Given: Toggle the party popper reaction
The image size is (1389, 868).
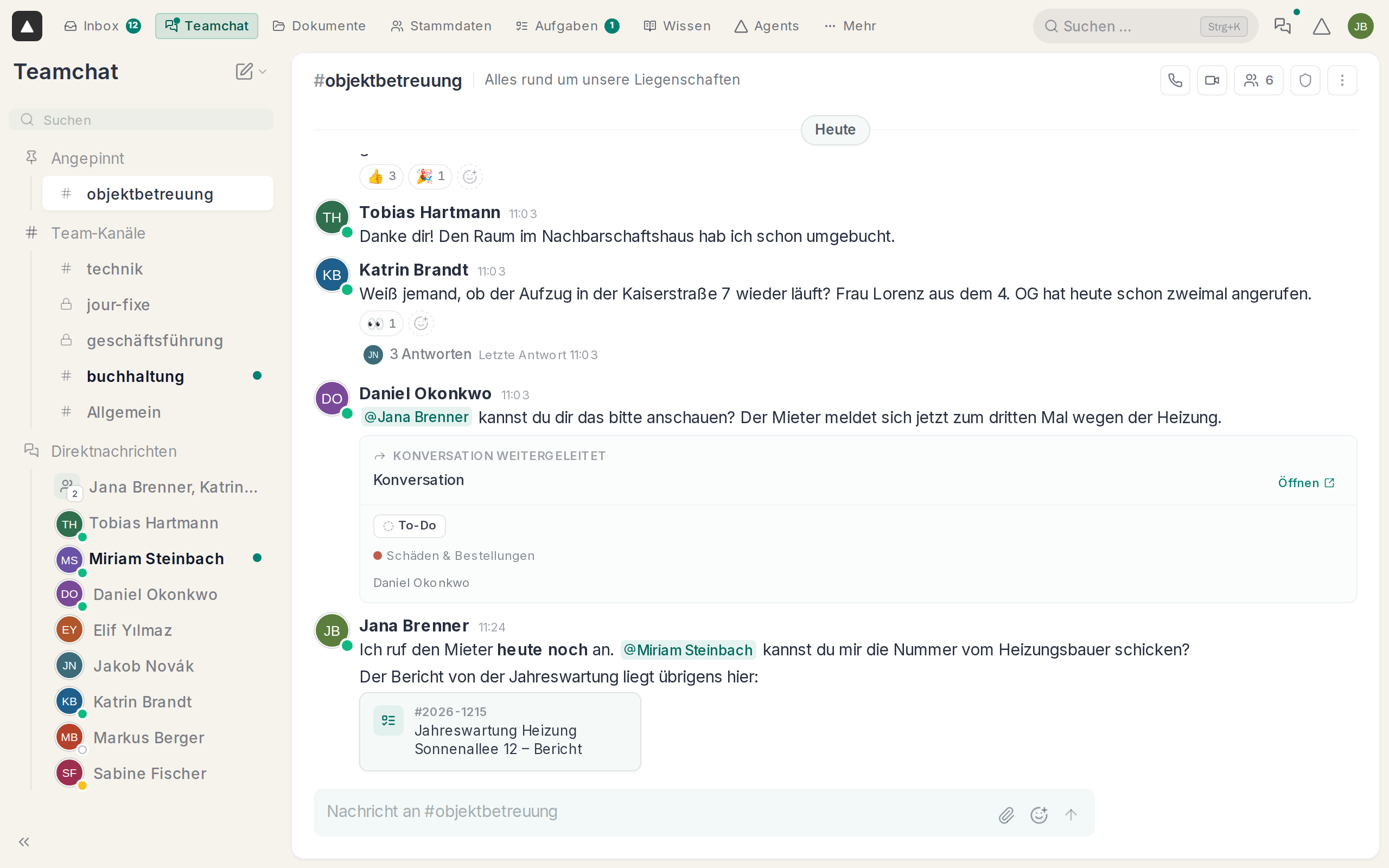Looking at the screenshot, I should [430, 176].
